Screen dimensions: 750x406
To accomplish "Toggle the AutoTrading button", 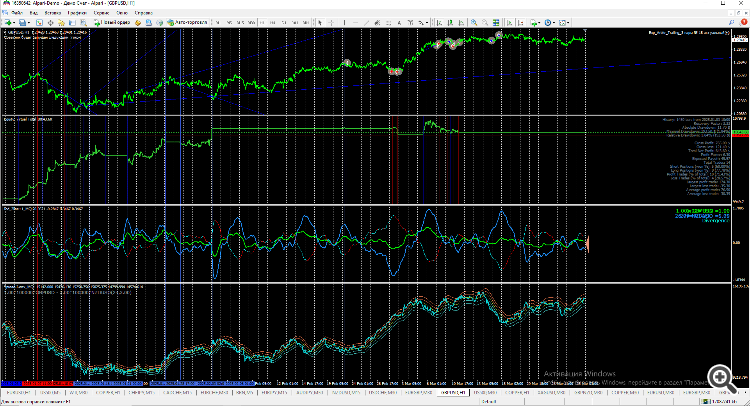I will click(x=188, y=22).
